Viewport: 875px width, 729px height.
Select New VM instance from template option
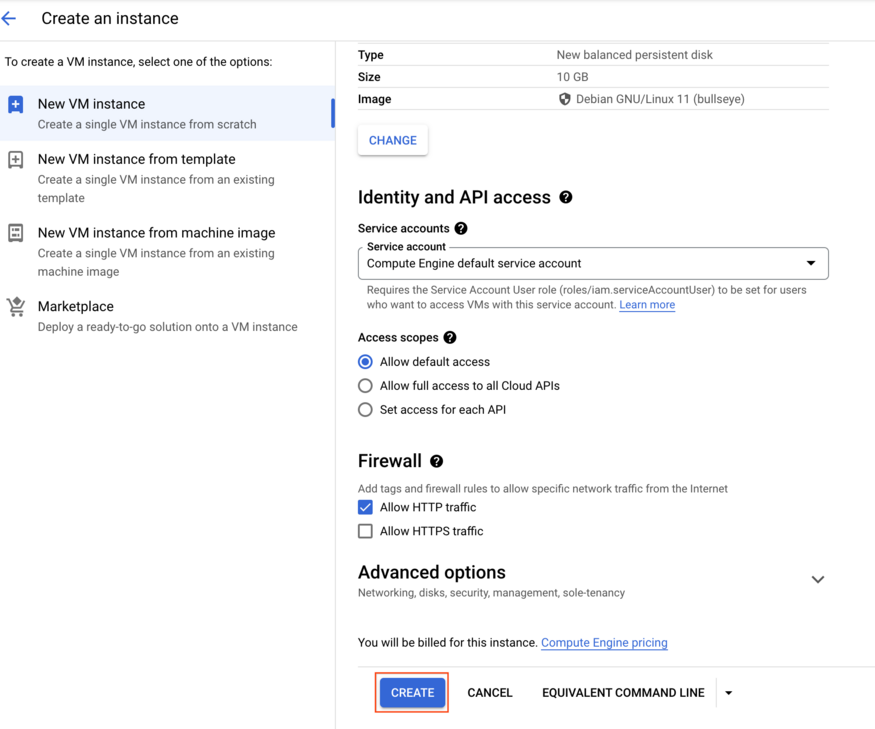(137, 159)
